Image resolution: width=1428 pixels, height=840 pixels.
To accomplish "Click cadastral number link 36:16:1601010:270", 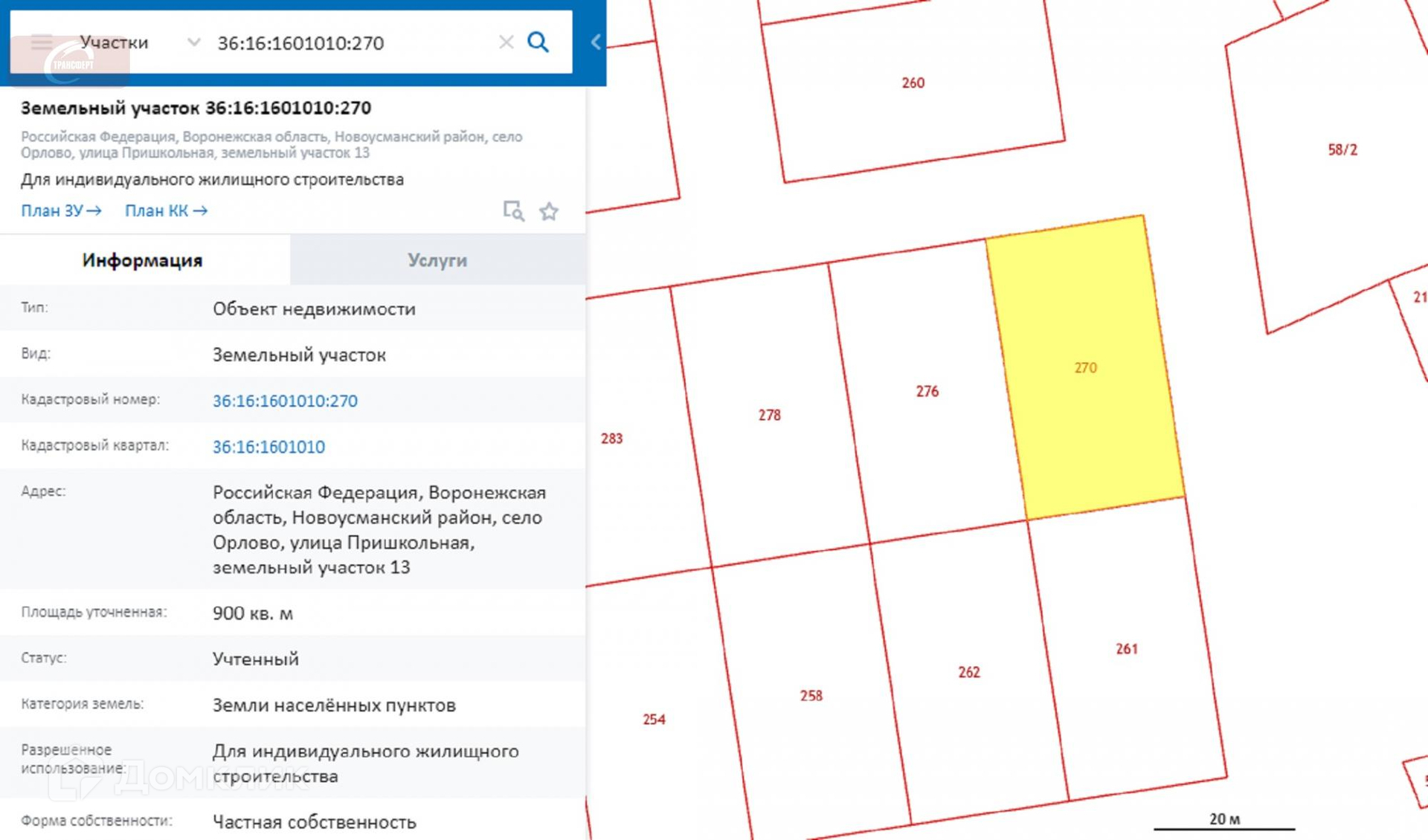I will pos(285,401).
